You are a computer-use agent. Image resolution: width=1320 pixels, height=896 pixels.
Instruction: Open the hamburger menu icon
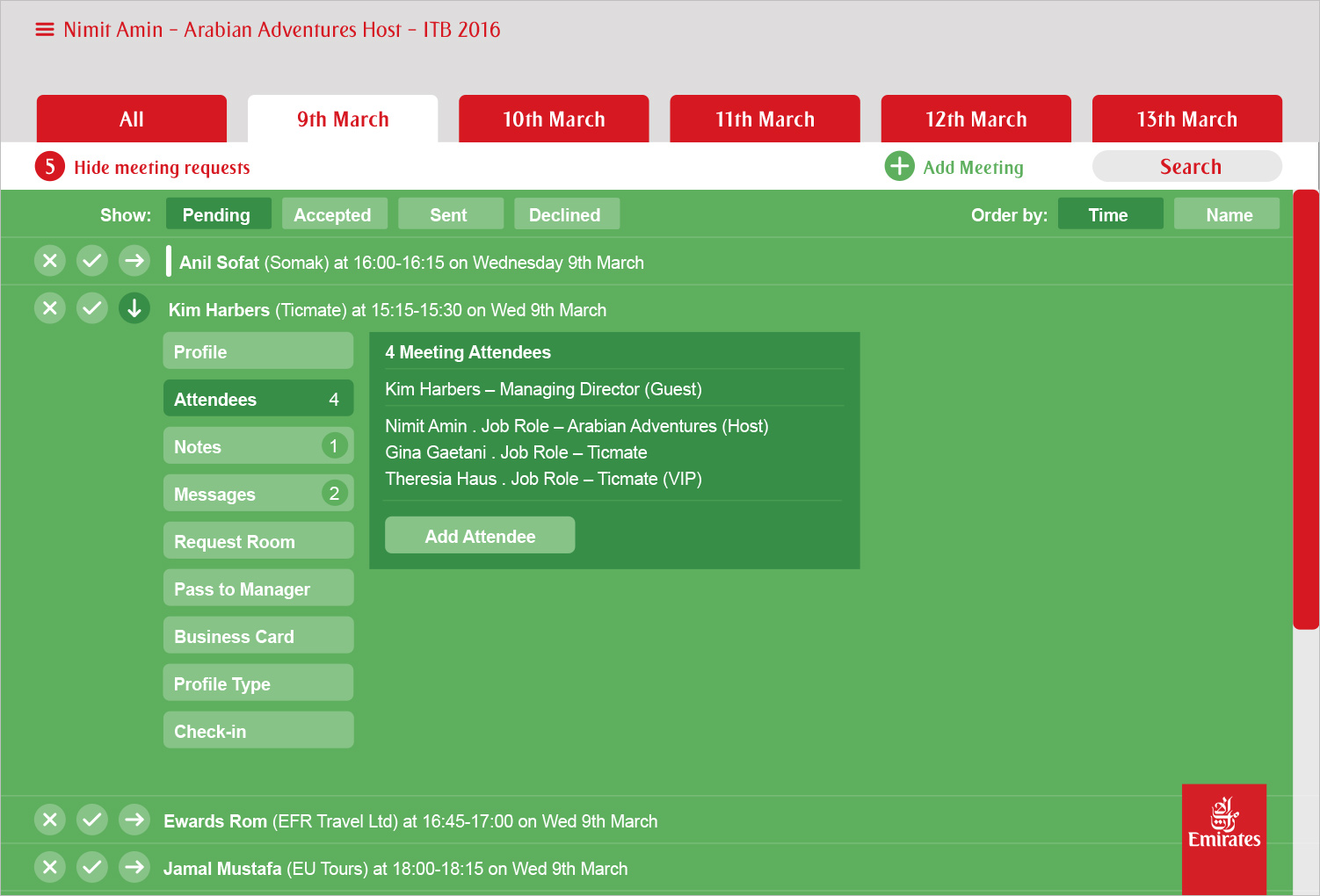point(44,30)
